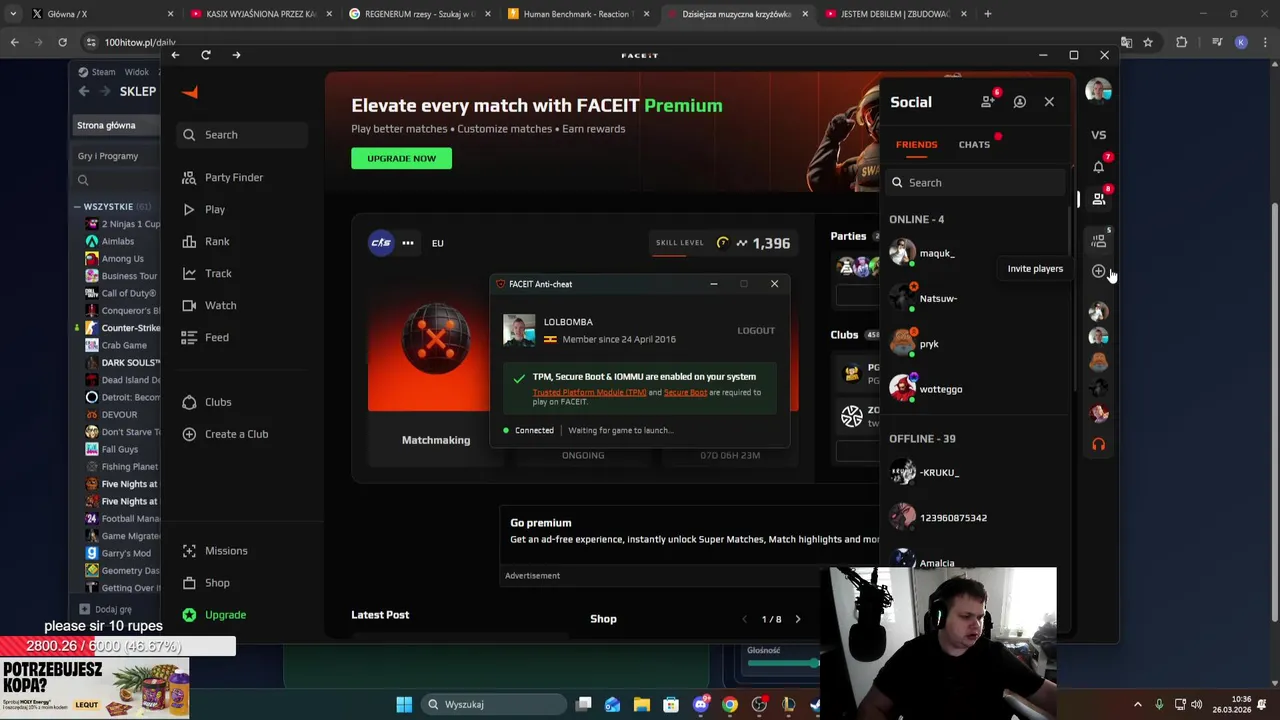Open Missions in the sidebar
1280x720 pixels.
[x=215, y=551]
